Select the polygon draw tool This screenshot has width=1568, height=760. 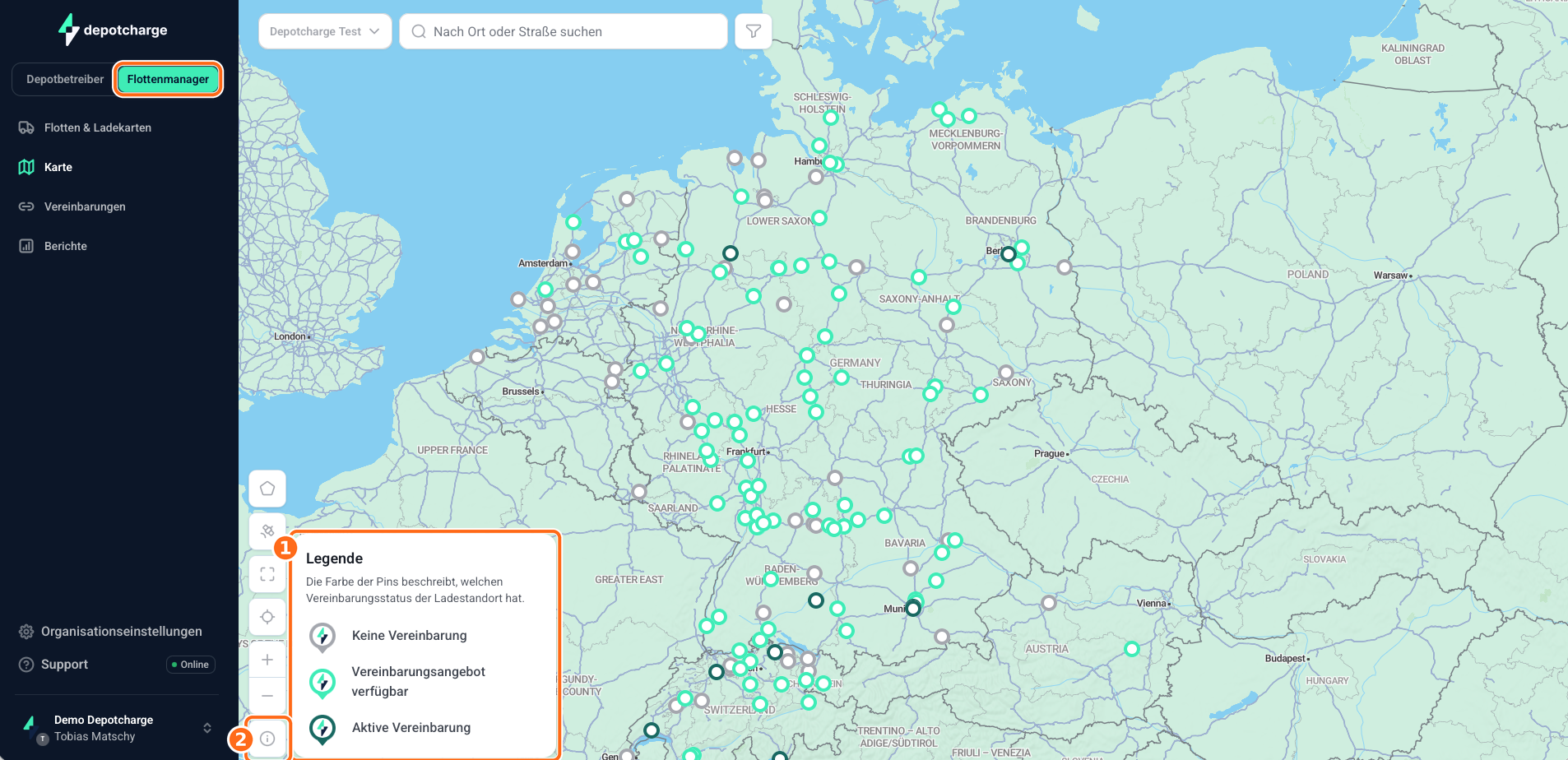pos(267,489)
